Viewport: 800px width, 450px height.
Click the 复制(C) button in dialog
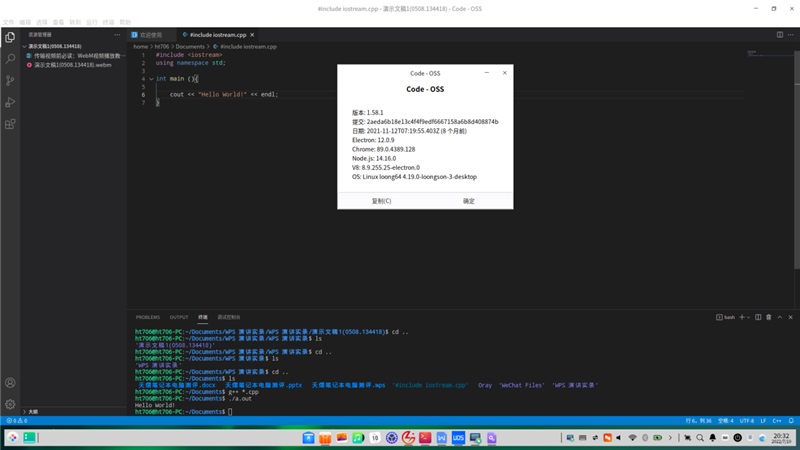pyautogui.click(x=381, y=201)
